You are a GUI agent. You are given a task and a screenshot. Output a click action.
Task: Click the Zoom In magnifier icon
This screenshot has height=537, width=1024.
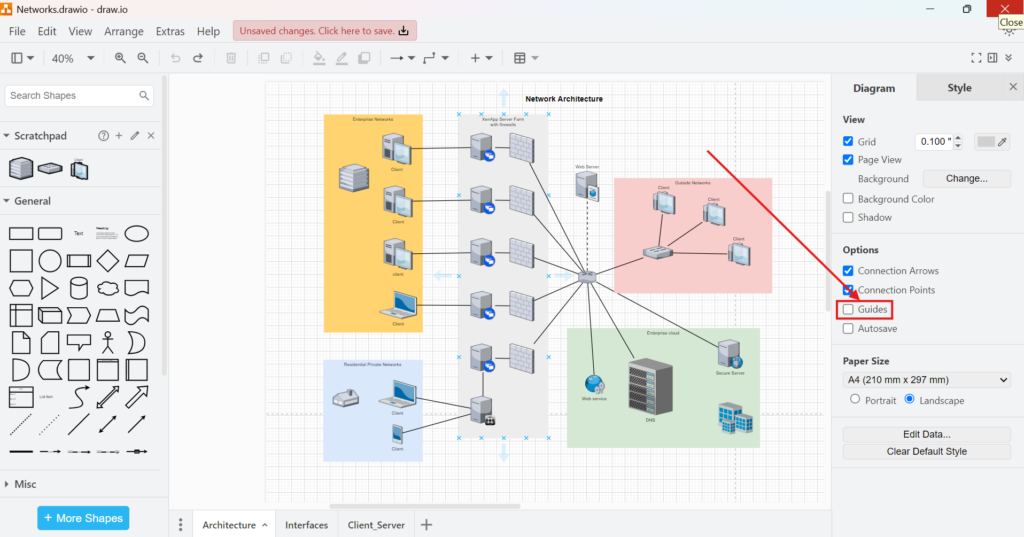120,58
